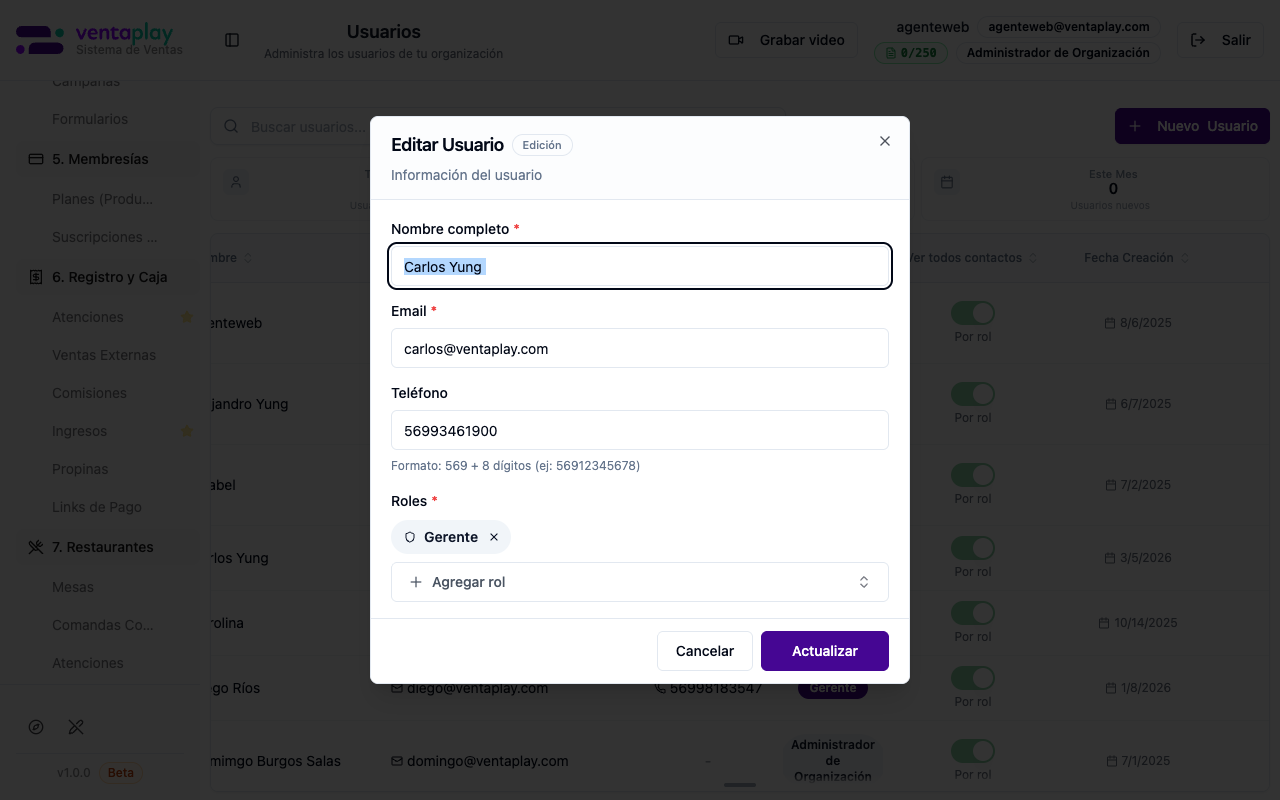Sort the Nombre column
Viewport: 1280px width, 800px height.
(x=250, y=257)
